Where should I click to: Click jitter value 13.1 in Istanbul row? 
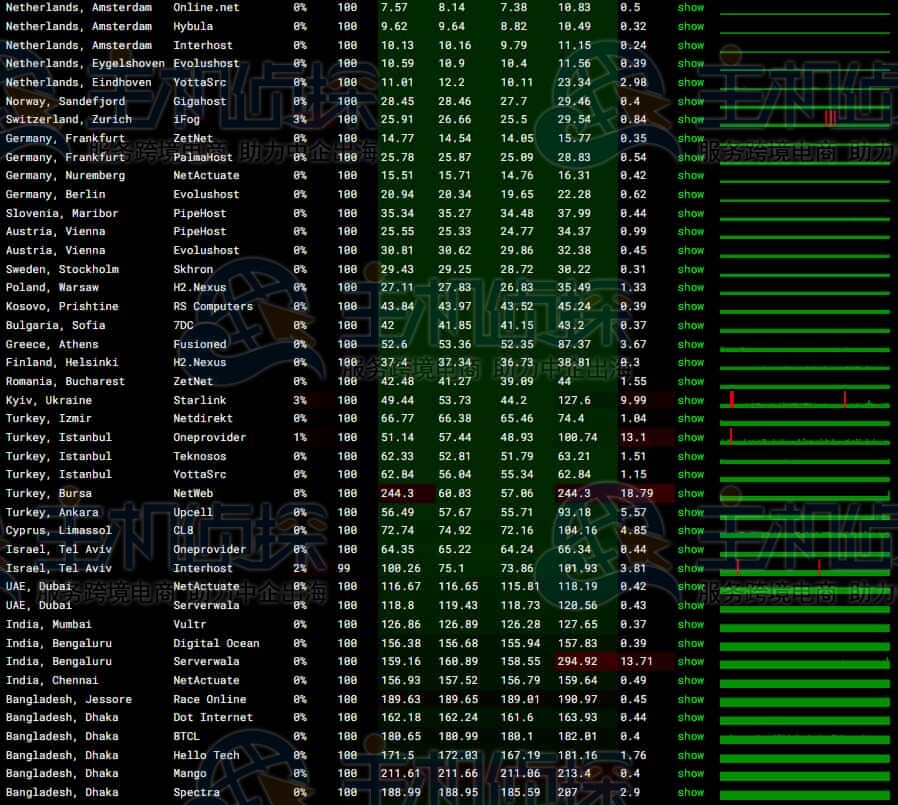point(633,437)
